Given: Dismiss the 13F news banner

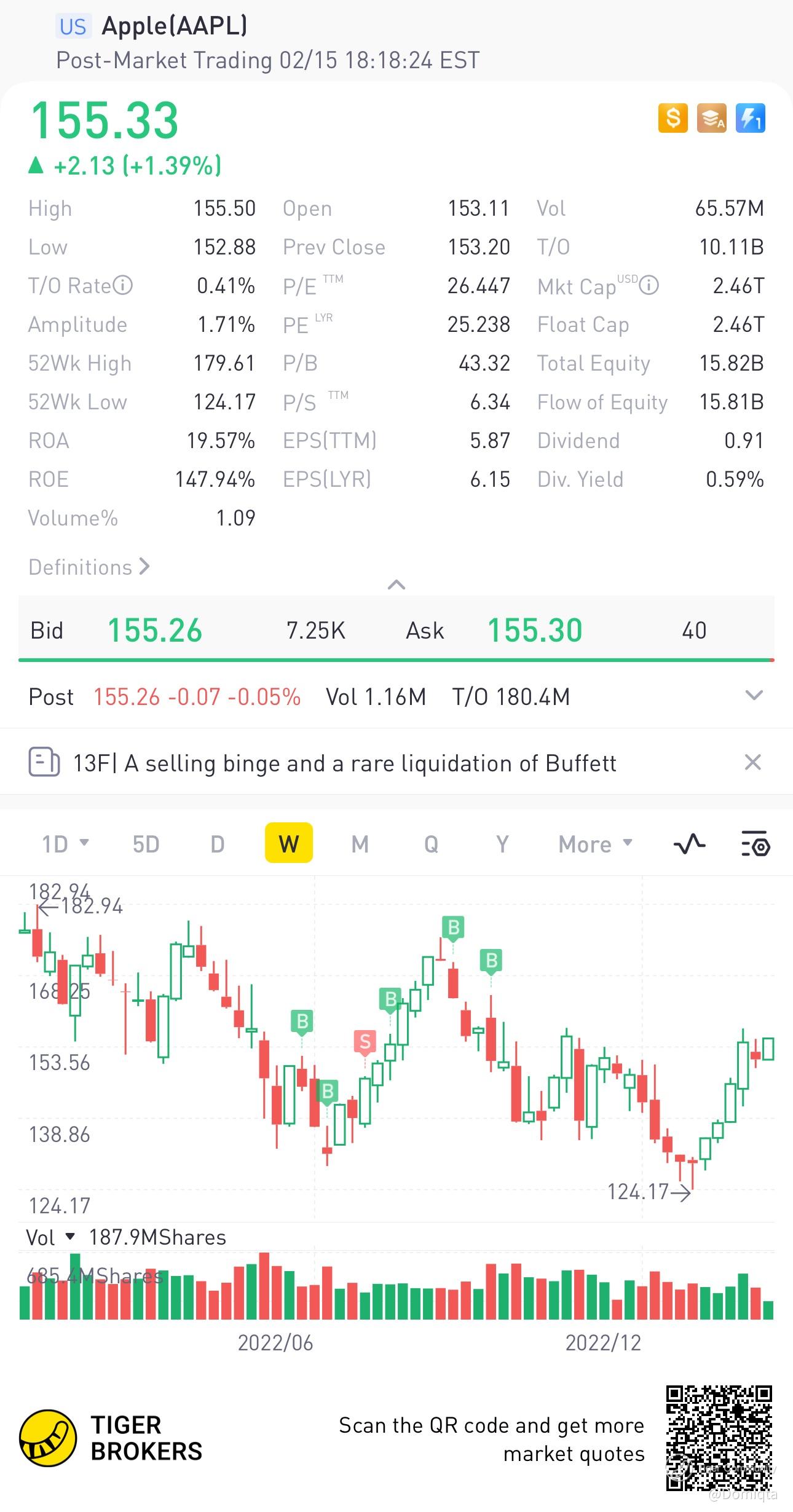Looking at the screenshot, I should (x=752, y=762).
